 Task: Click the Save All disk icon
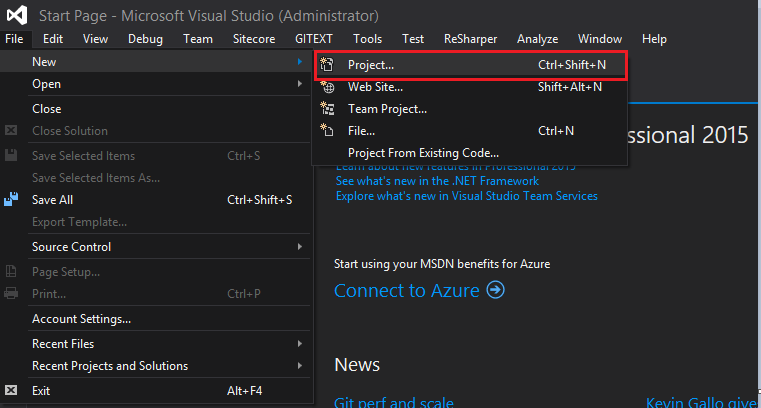click(11, 199)
